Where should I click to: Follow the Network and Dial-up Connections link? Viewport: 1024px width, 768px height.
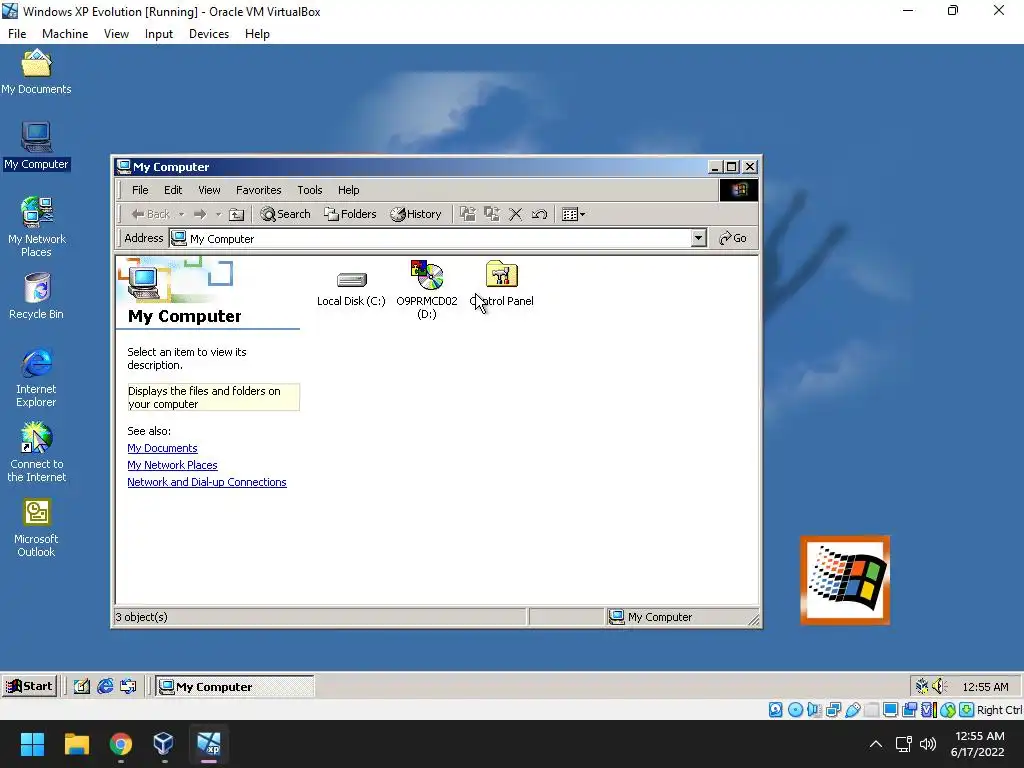(x=207, y=482)
